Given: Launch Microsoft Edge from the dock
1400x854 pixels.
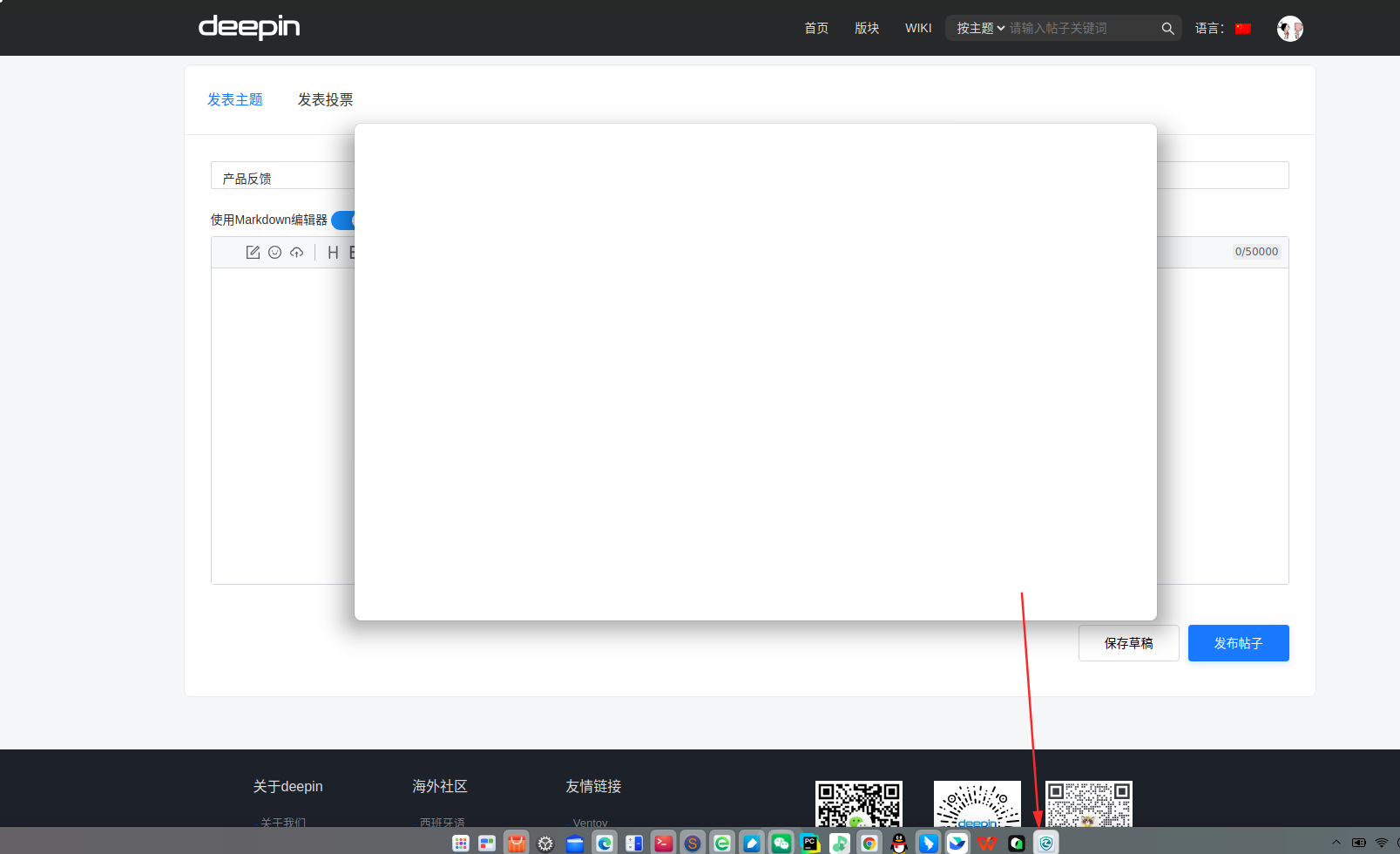Looking at the screenshot, I should coord(605,843).
